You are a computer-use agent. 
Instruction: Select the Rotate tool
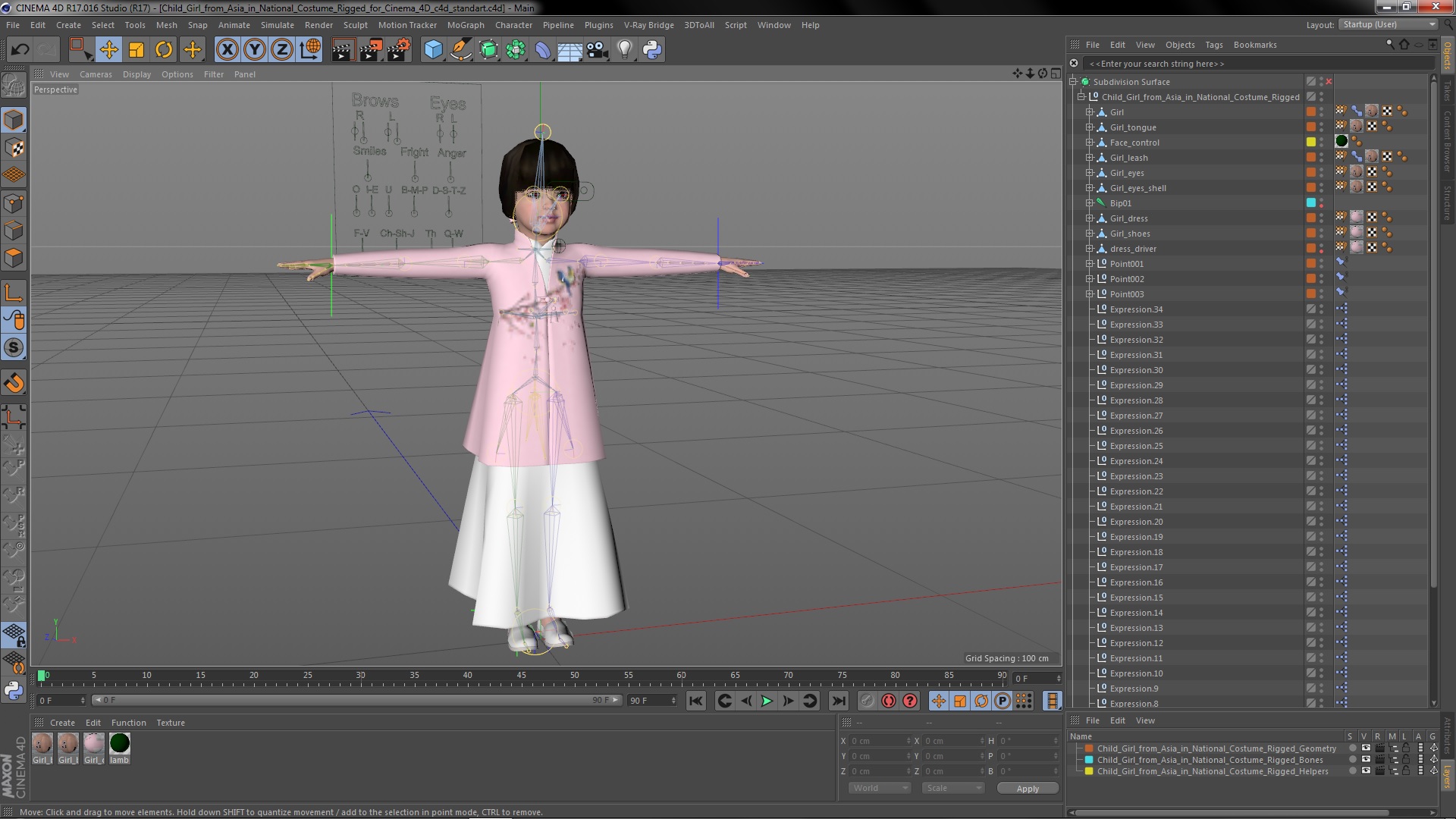[x=164, y=50]
